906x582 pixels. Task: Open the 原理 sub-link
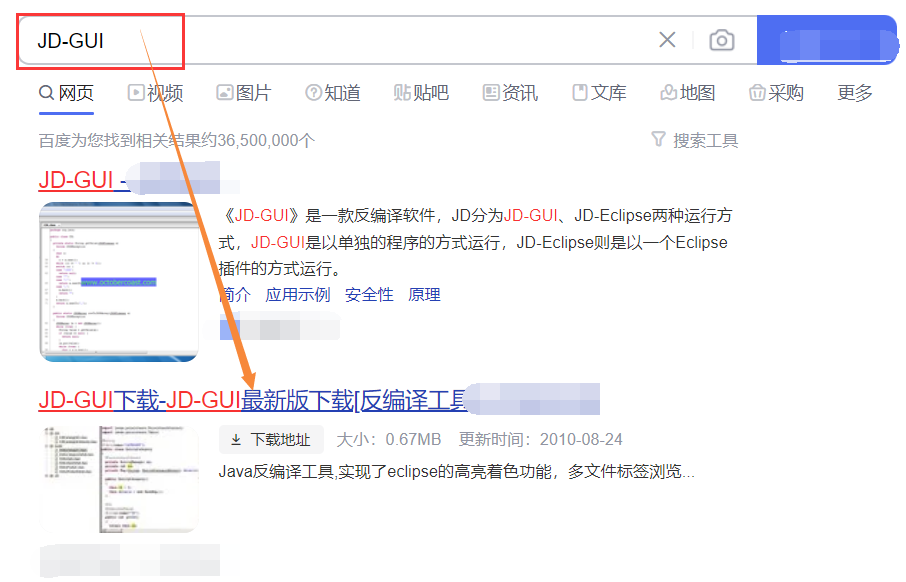424,295
